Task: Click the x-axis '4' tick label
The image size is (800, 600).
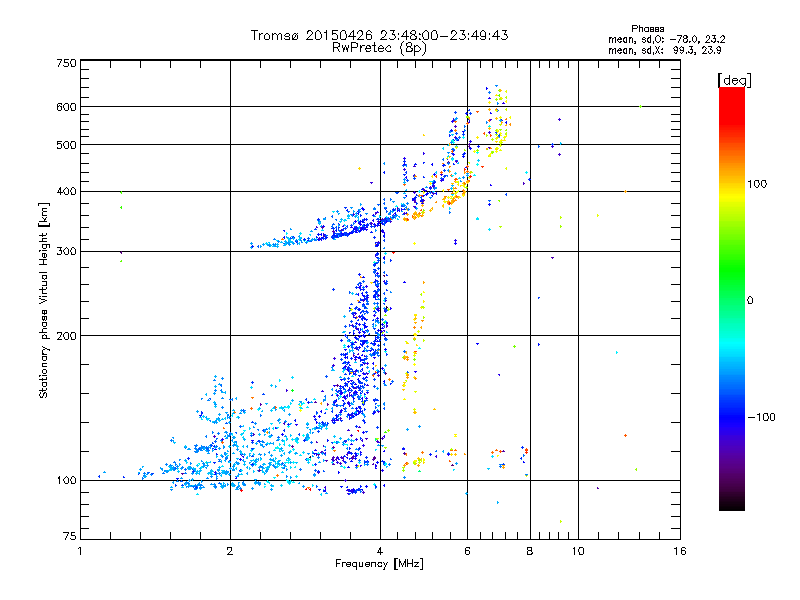Action: coord(380,551)
